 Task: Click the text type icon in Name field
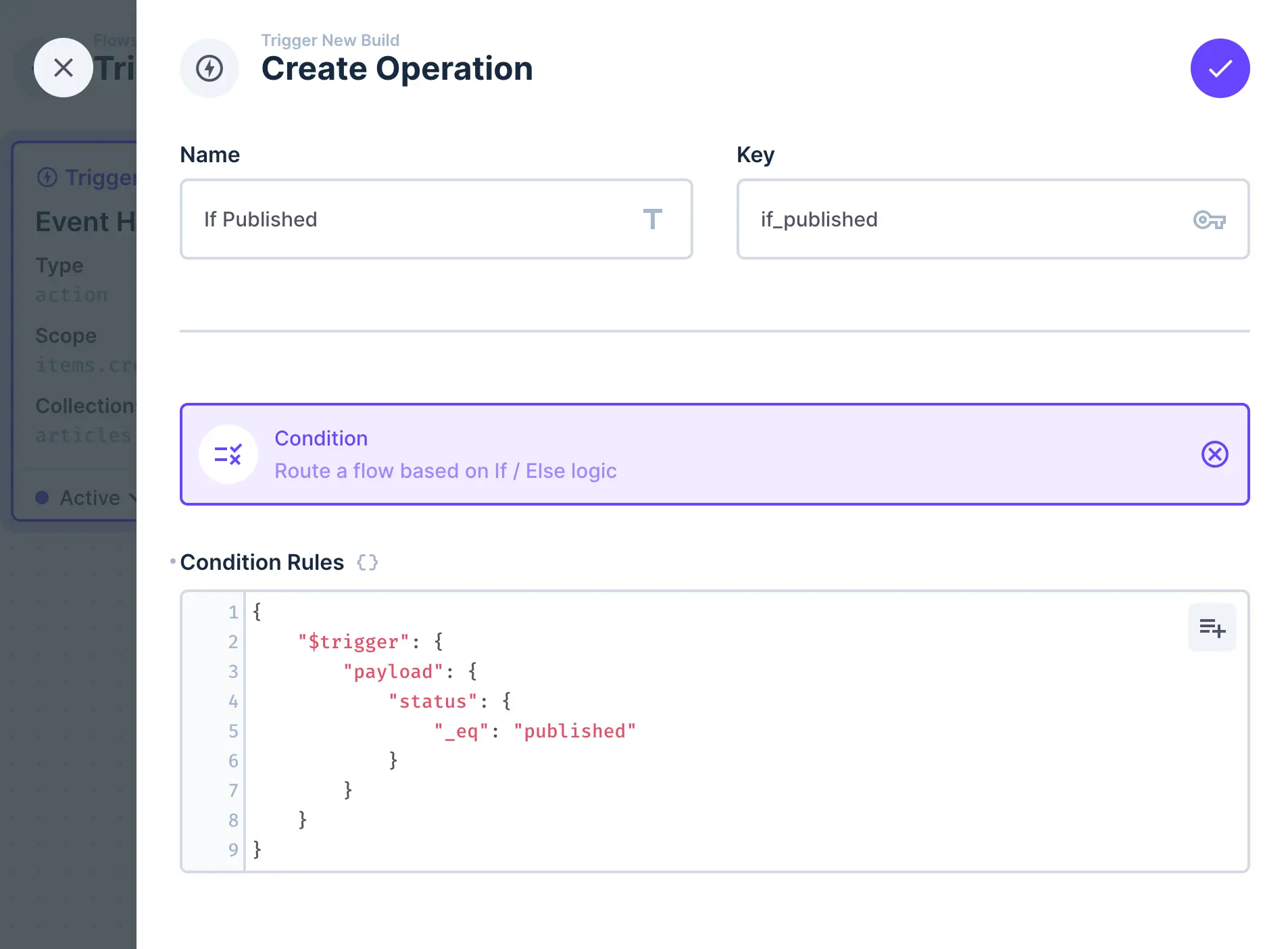[652, 219]
